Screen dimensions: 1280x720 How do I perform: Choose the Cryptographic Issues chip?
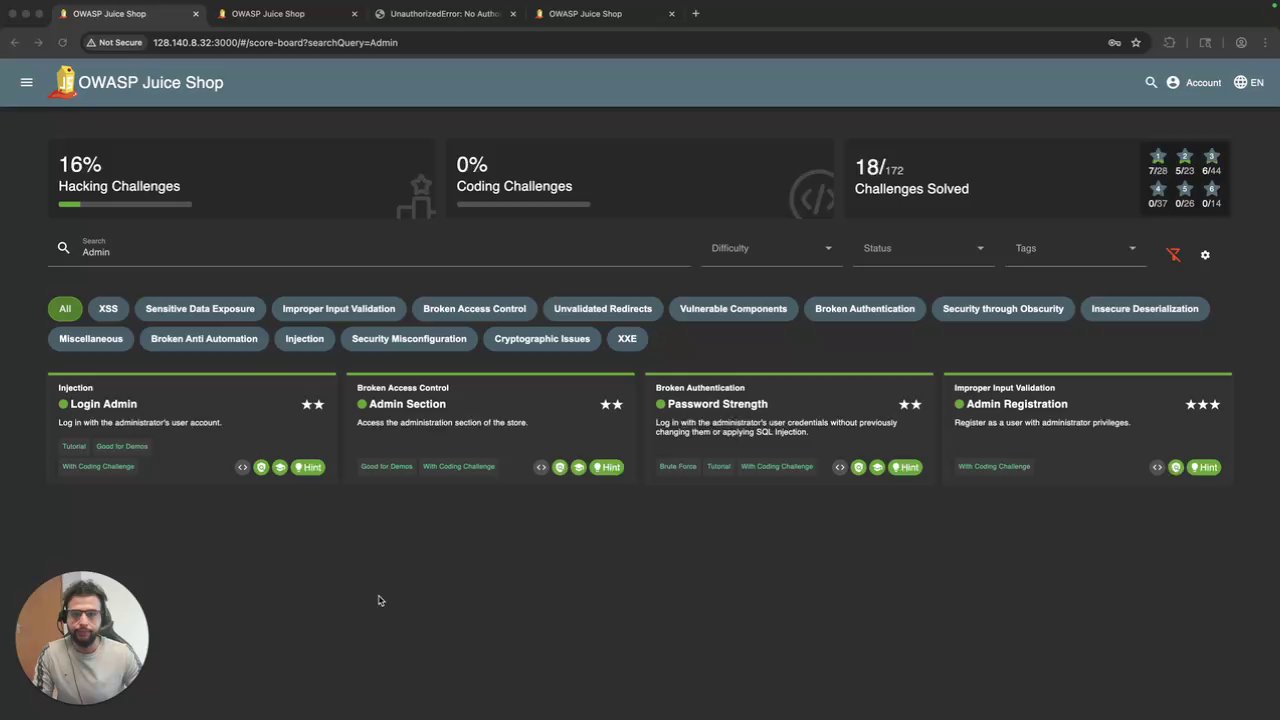pos(542,339)
